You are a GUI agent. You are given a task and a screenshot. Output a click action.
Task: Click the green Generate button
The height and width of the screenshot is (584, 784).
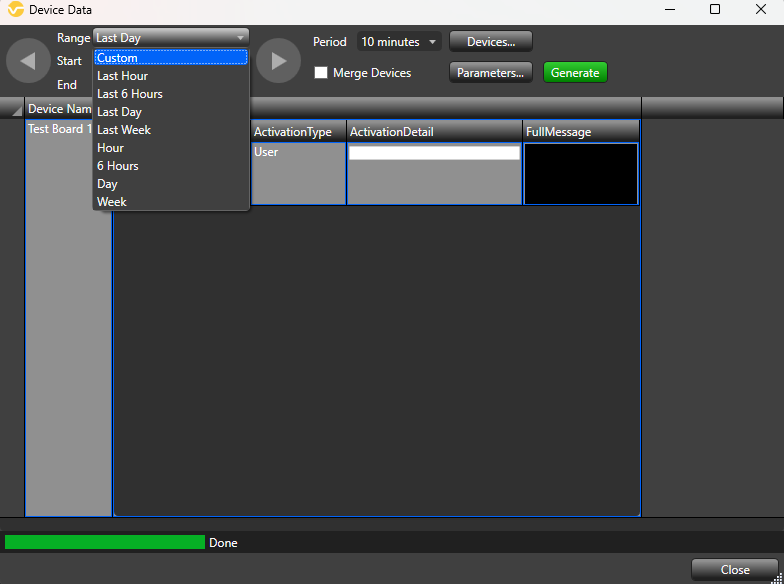pos(575,72)
